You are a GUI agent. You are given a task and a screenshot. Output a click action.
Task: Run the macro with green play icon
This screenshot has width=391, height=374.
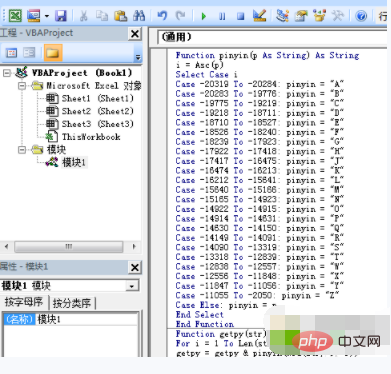point(204,16)
